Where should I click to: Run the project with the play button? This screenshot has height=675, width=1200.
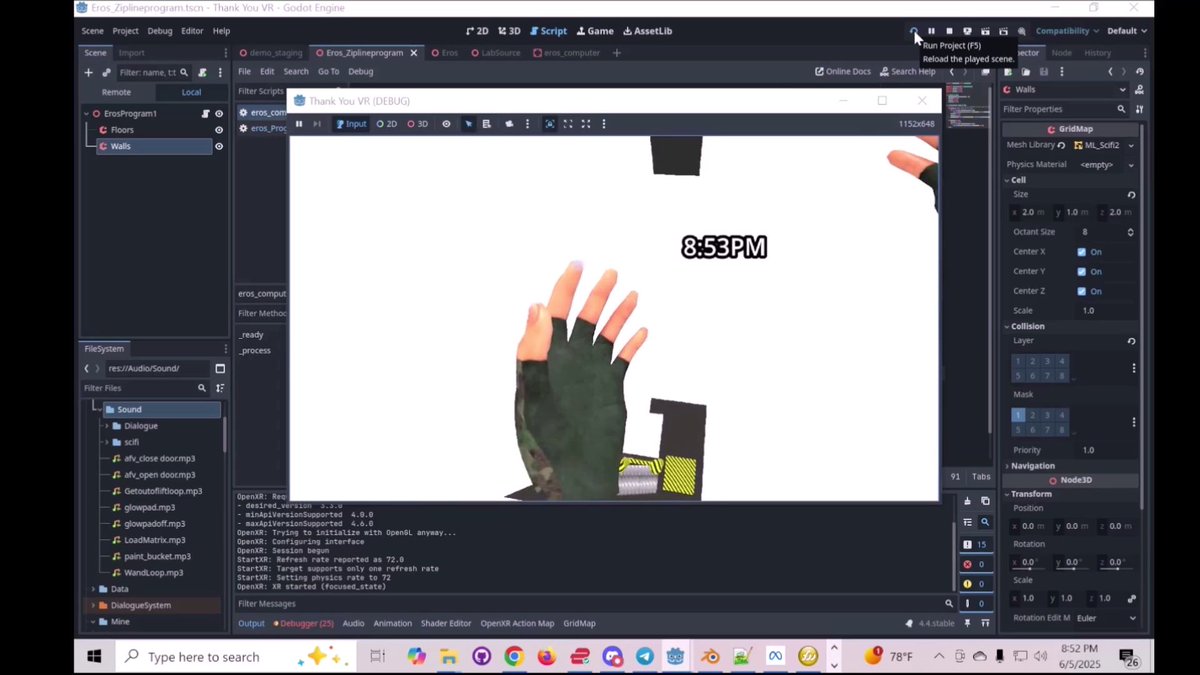pyautogui.click(x=913, y=31)
